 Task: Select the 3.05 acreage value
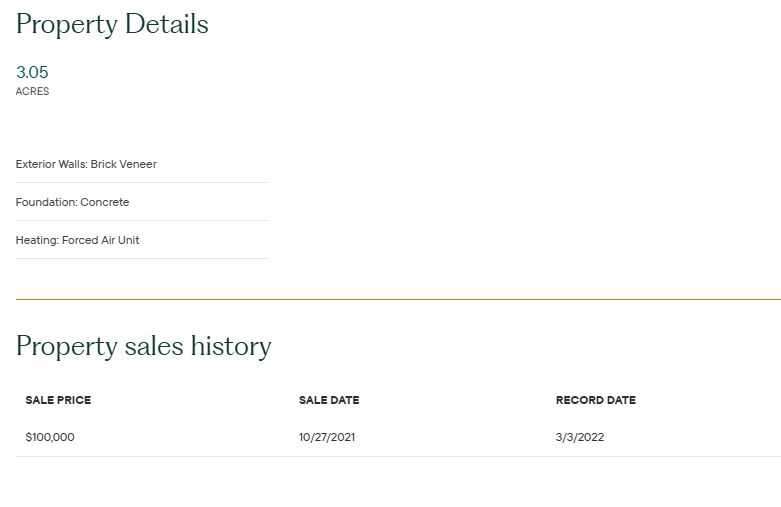[x=32, y=72]
